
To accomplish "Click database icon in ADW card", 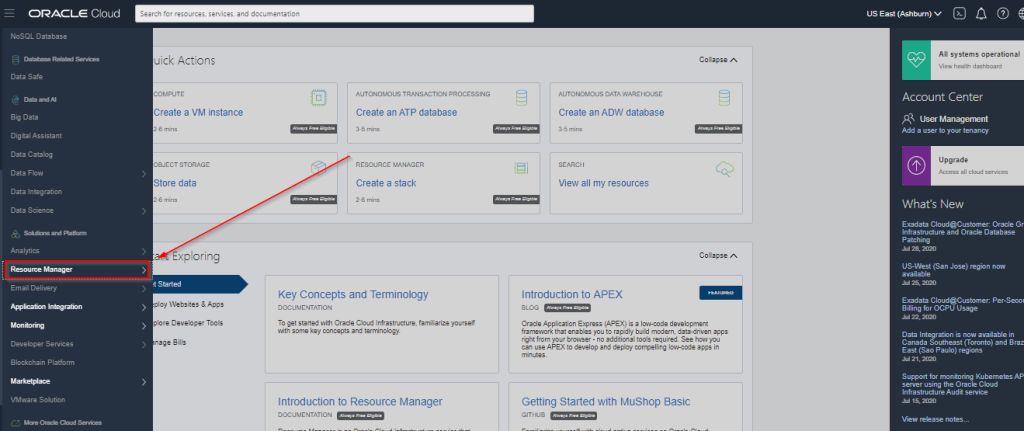I will [x=724, y=98].
